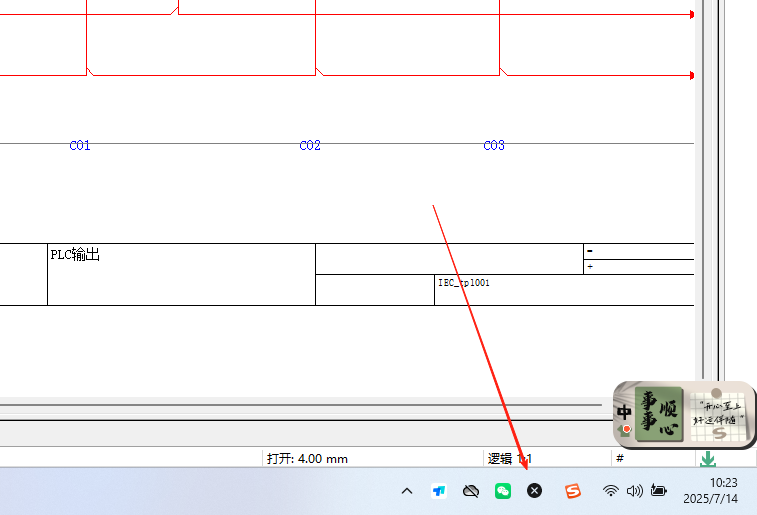
Task: Click the cloud sync disabled tray icon
Action: click(470, 491)
